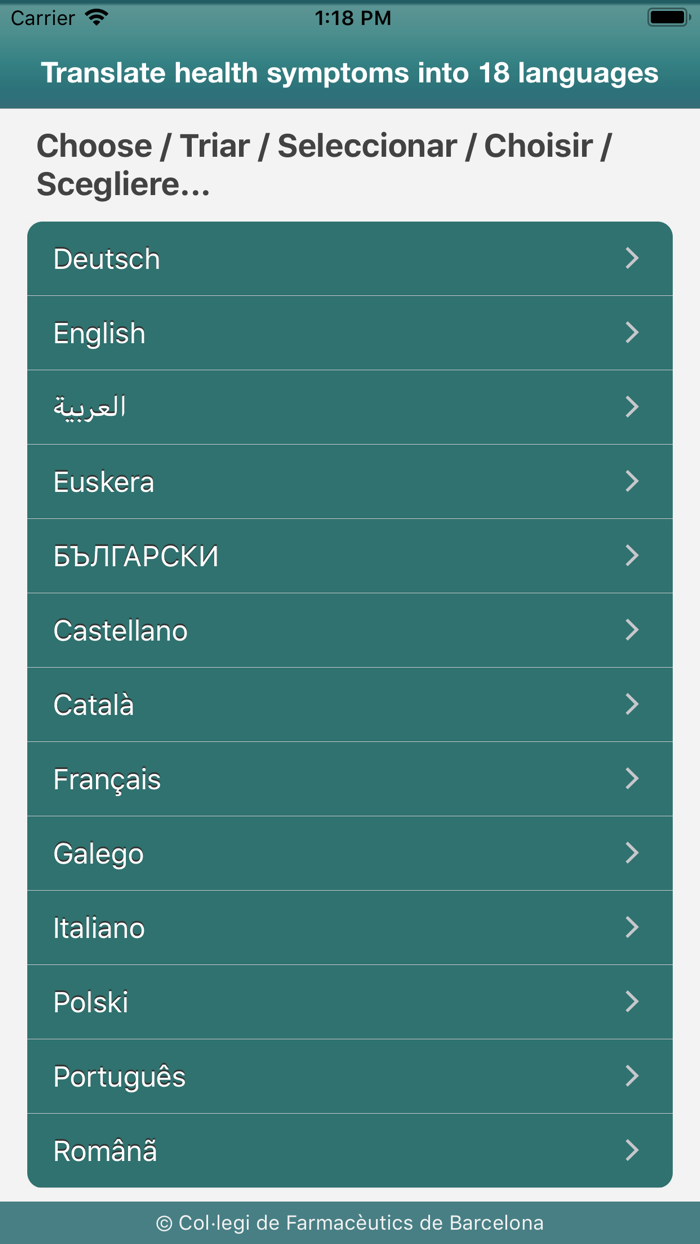Click the Col·legi de Farmacèutics de Barcelona footer
Image resolution: width=700 pixels, height=1244 pixels.
click(x=350, y=1222)
